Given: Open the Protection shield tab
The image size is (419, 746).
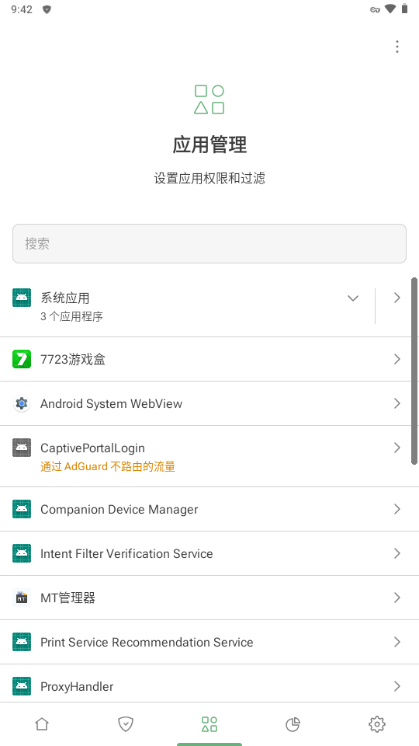Looking at the screenshot, I should [126, 724].
